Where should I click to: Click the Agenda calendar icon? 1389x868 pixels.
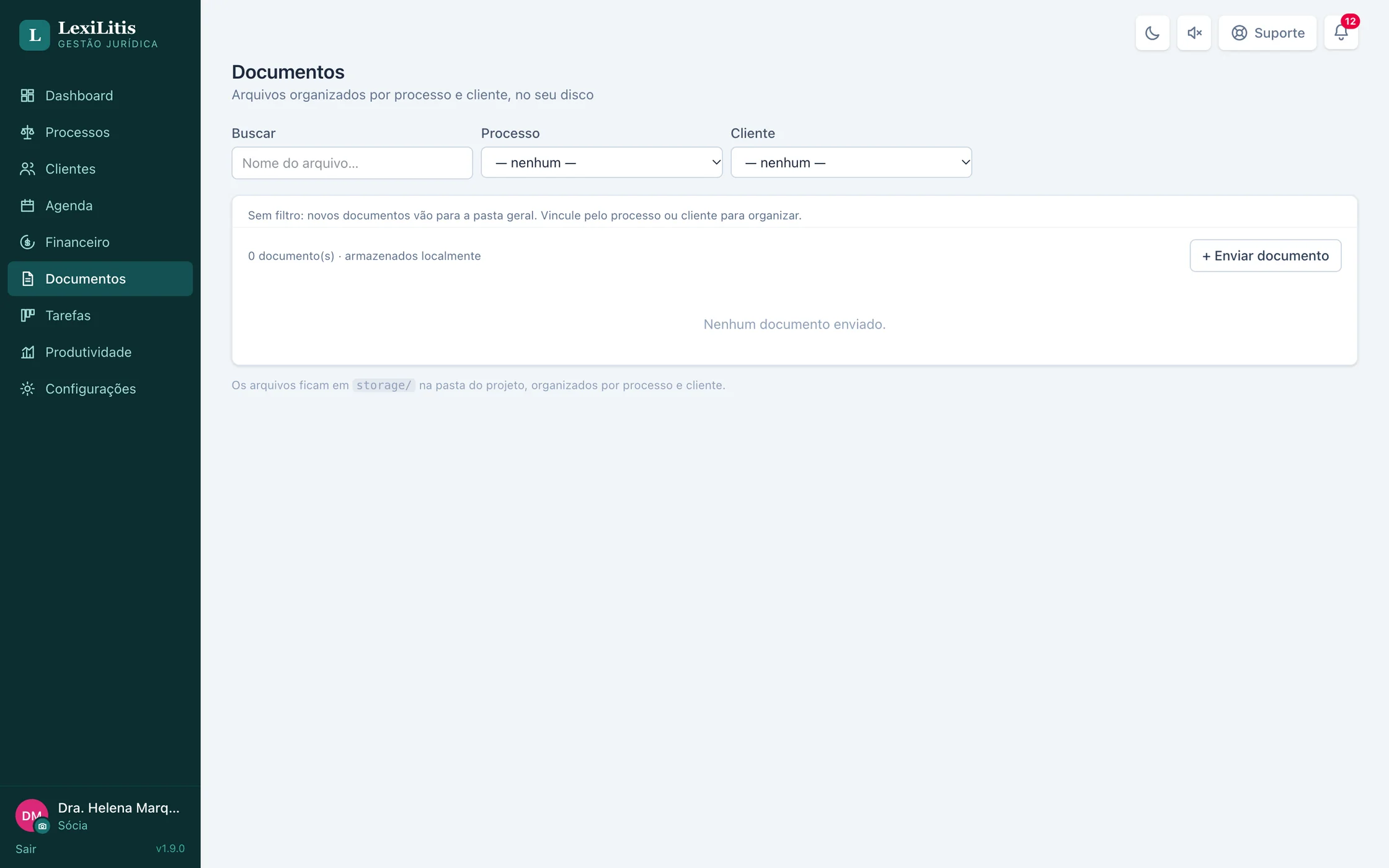[x=27, y=205]
